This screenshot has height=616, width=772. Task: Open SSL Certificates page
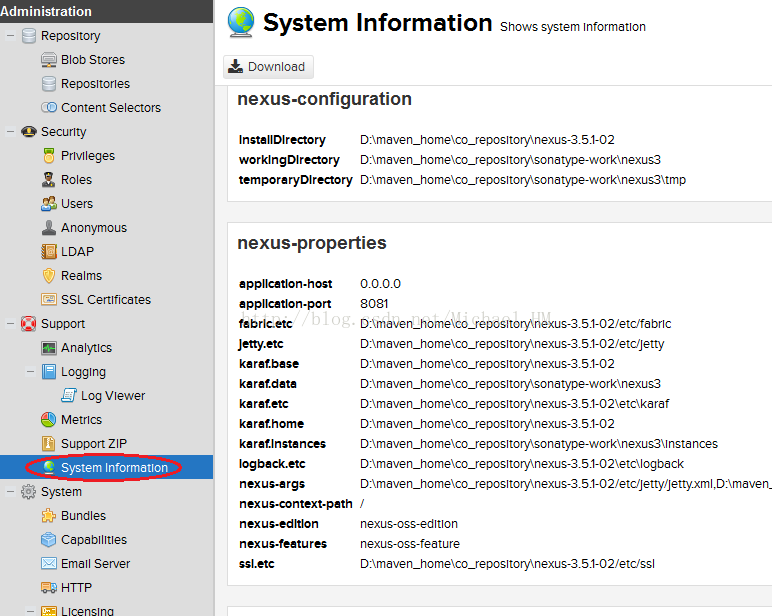106,300
